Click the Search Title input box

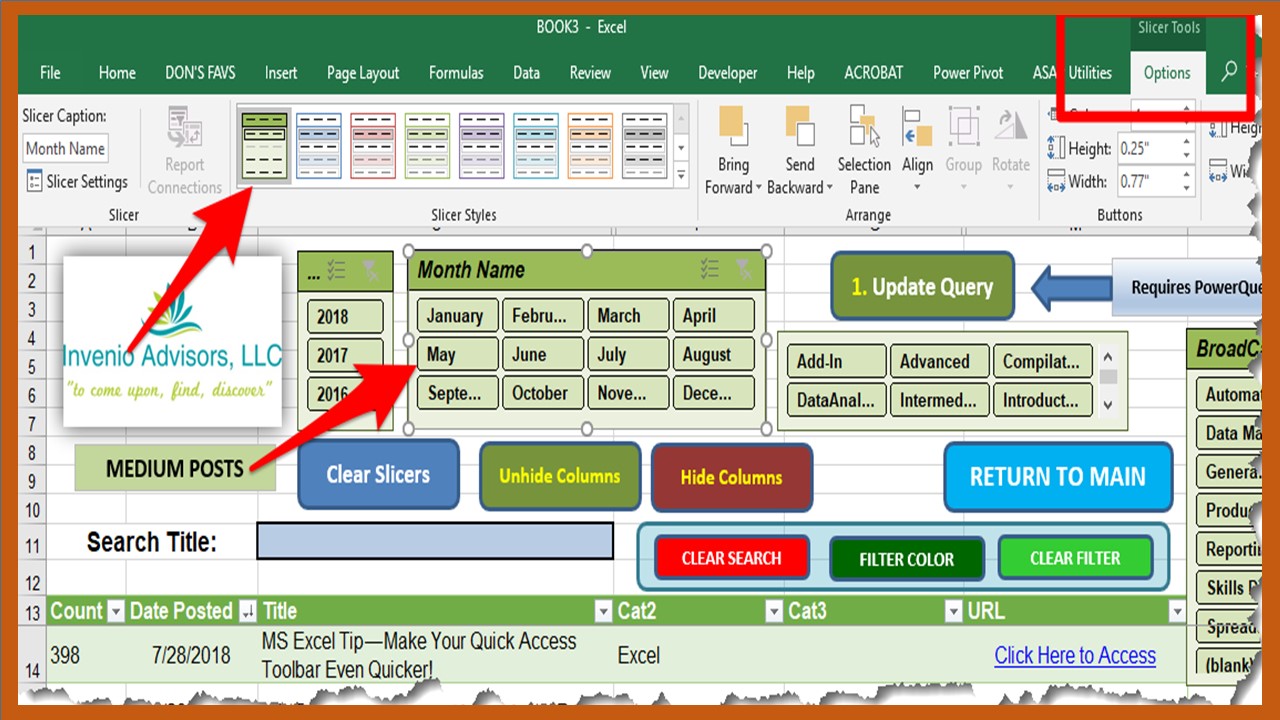[435, 541]
